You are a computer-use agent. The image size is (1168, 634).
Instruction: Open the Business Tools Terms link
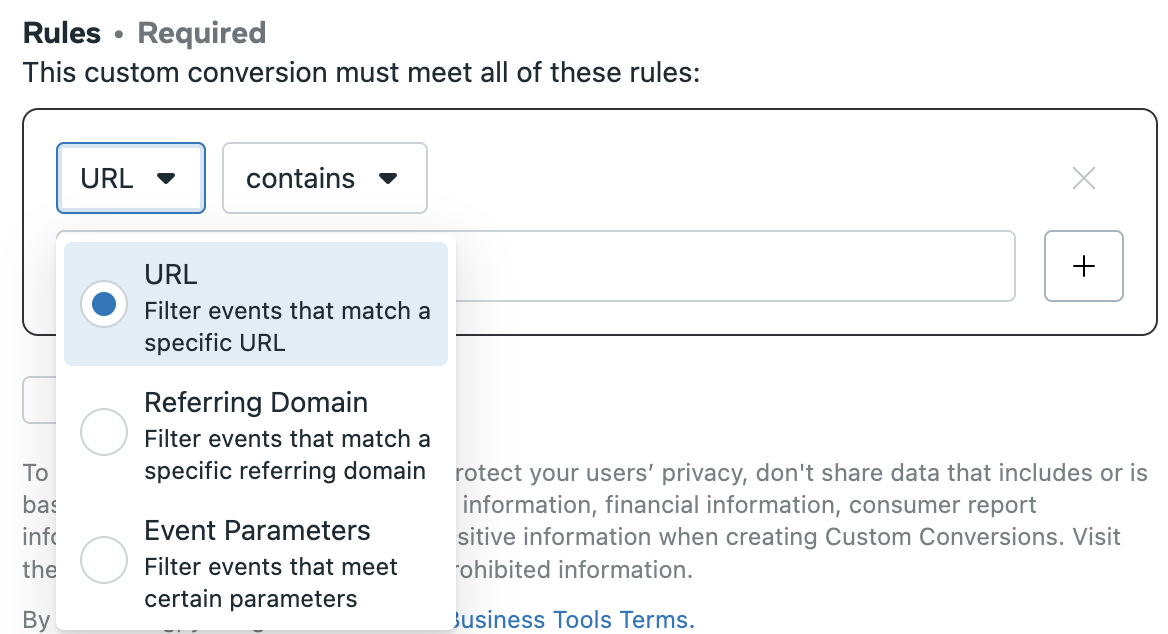pyautogui.click(x=571, y=620)
